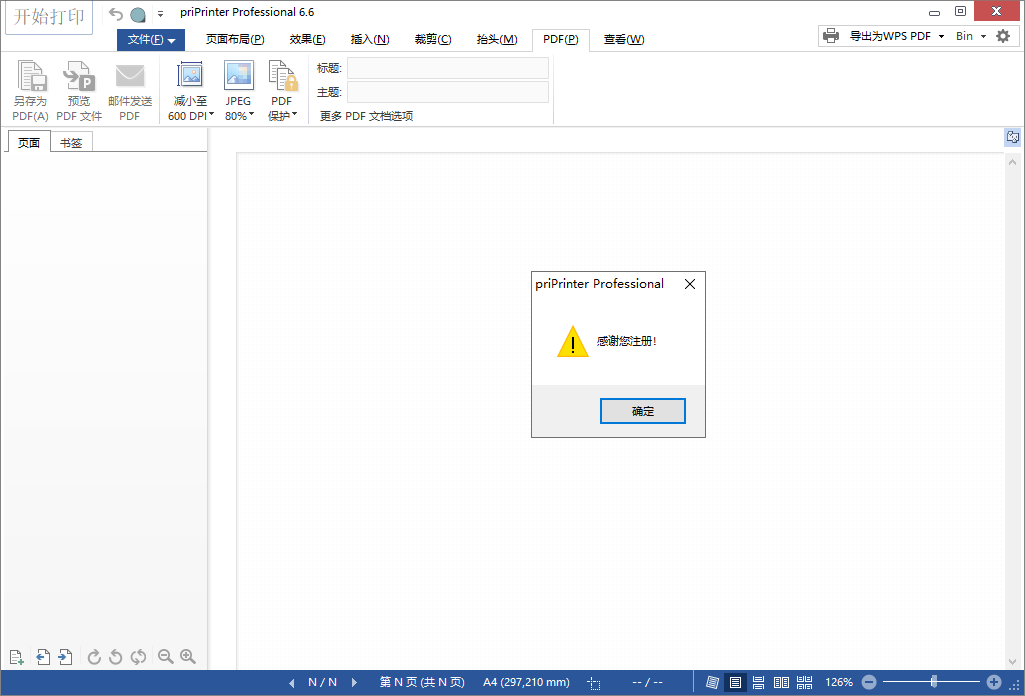The image size is (1025, 696).
Task: Decrease zoom with the minus button
Action: click(x=869, y=682)
